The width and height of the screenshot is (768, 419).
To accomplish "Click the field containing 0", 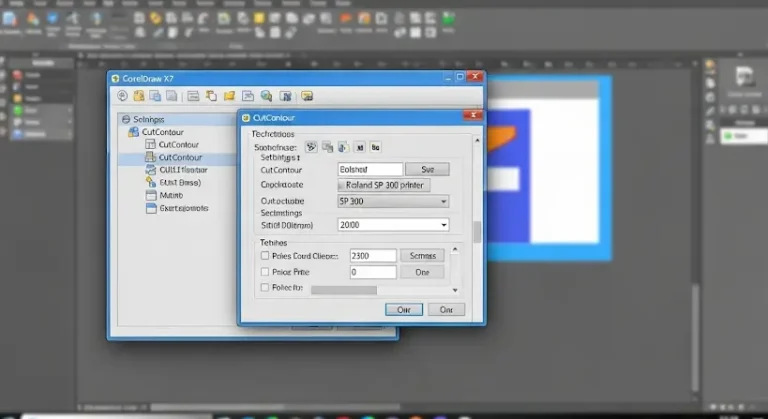I will coord(373,272).
